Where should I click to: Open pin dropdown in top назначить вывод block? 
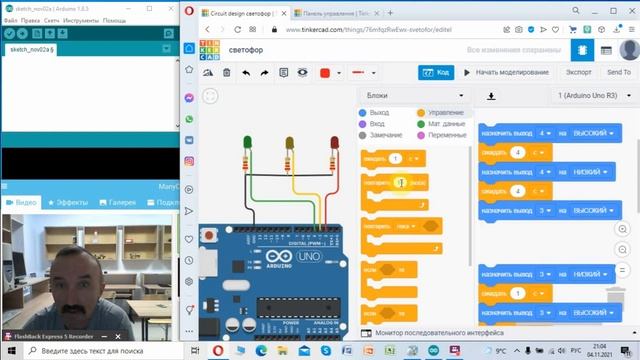point(545,133)
